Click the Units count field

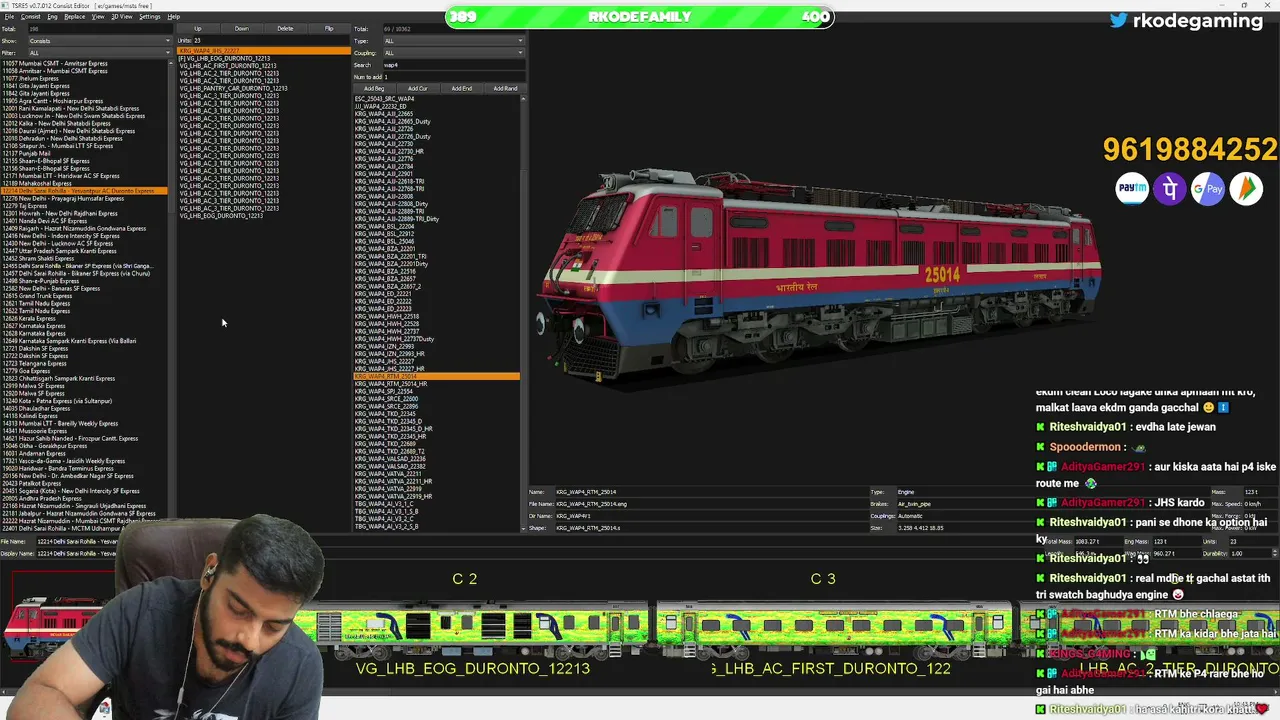[x=272, y=41]
